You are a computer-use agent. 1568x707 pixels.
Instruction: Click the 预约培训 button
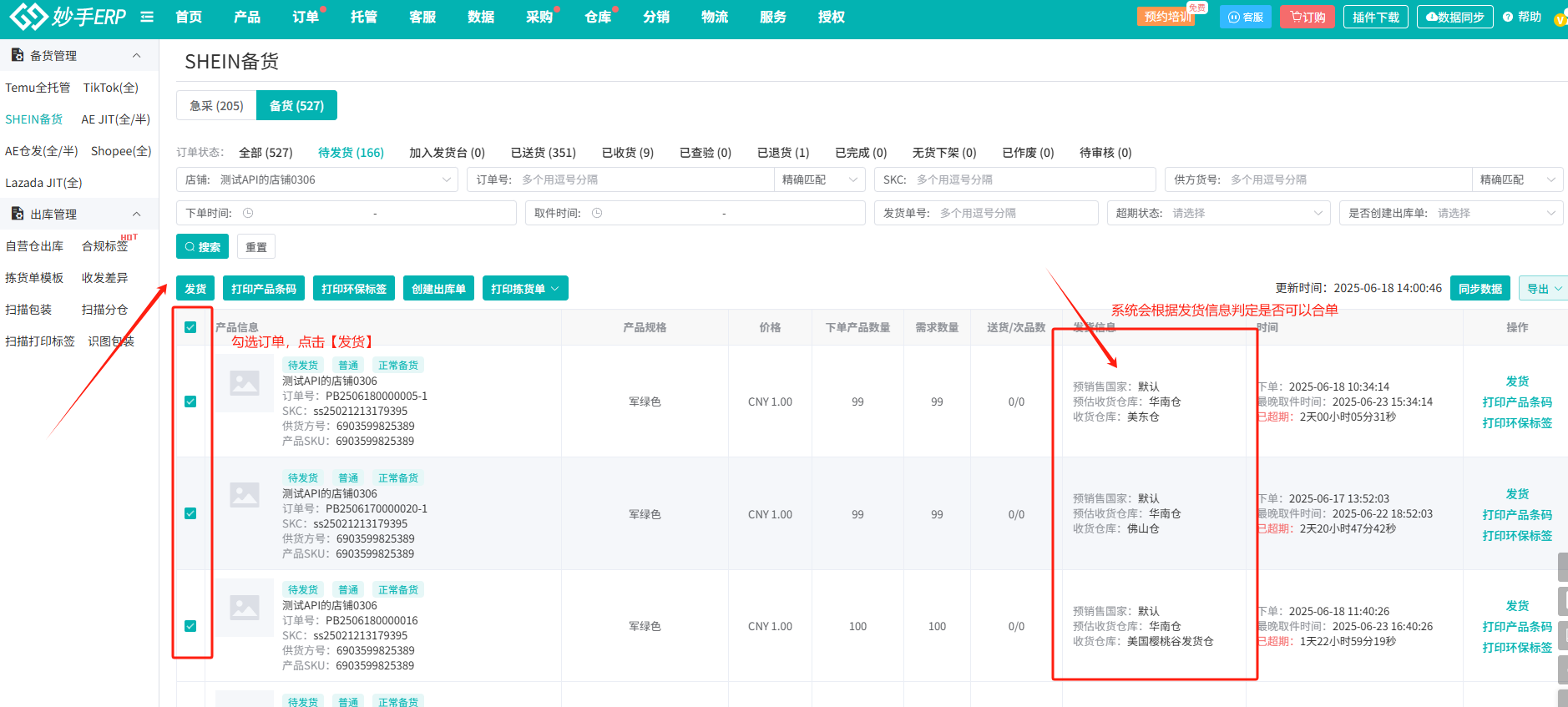1166,17
